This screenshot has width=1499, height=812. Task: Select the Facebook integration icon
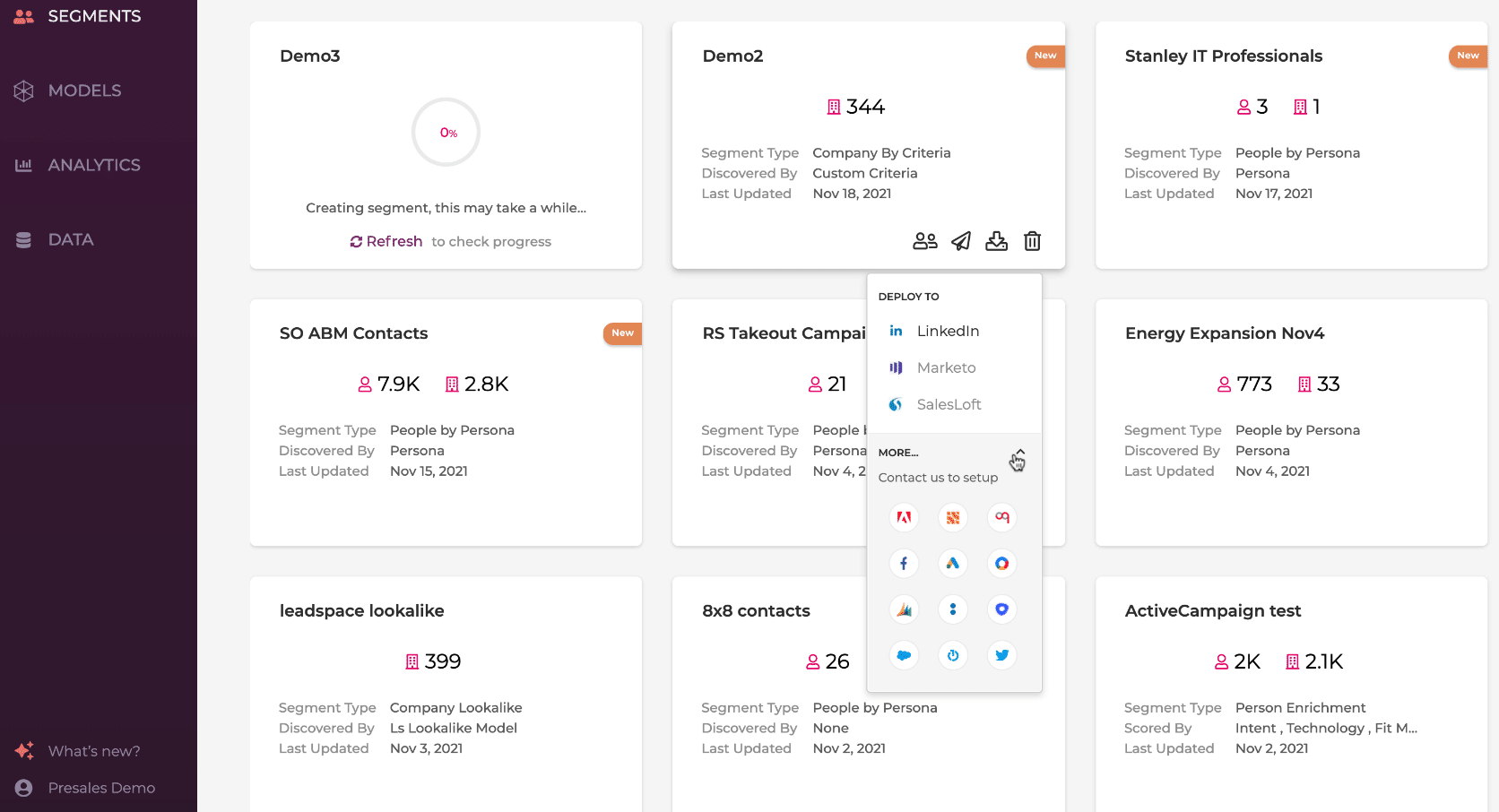click(x=904, y=564)
